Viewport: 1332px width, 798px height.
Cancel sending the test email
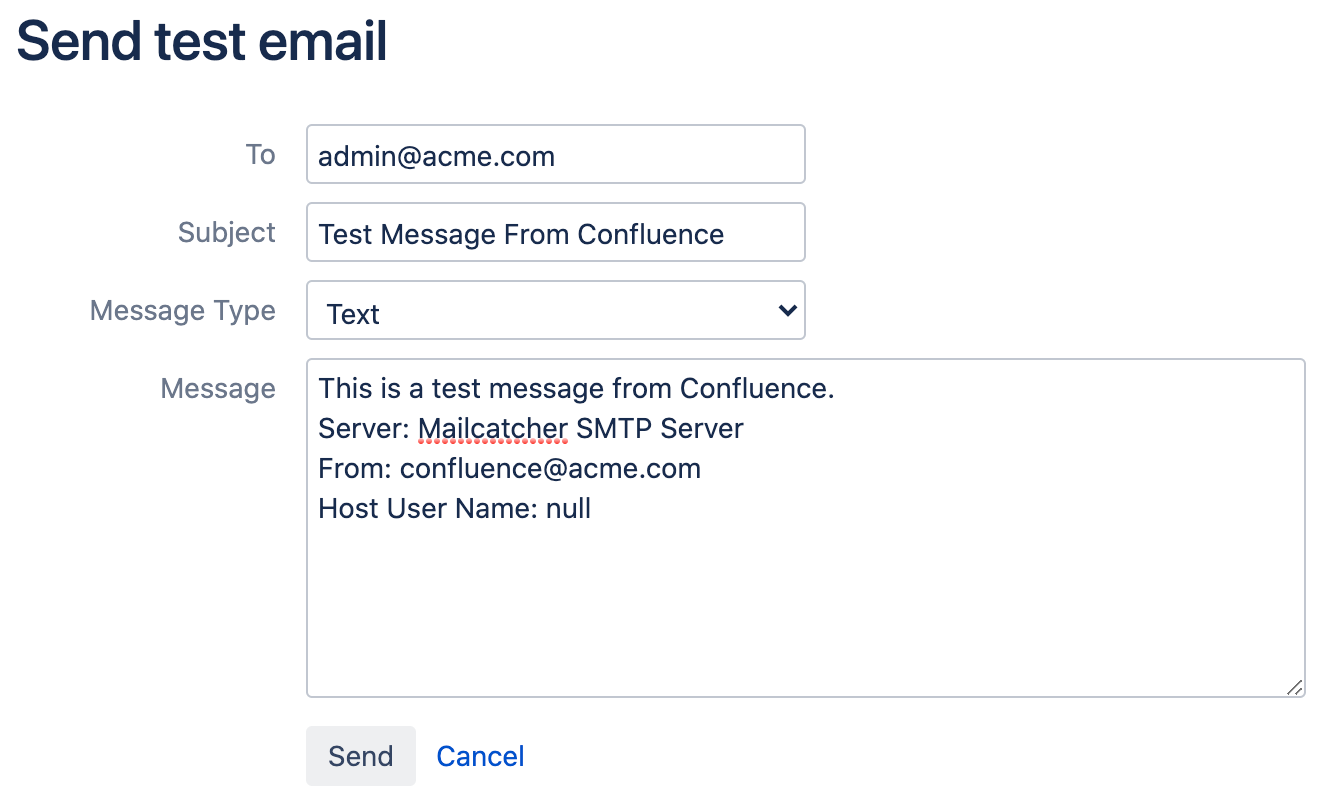pyautogui.click(x=480, y=756)
